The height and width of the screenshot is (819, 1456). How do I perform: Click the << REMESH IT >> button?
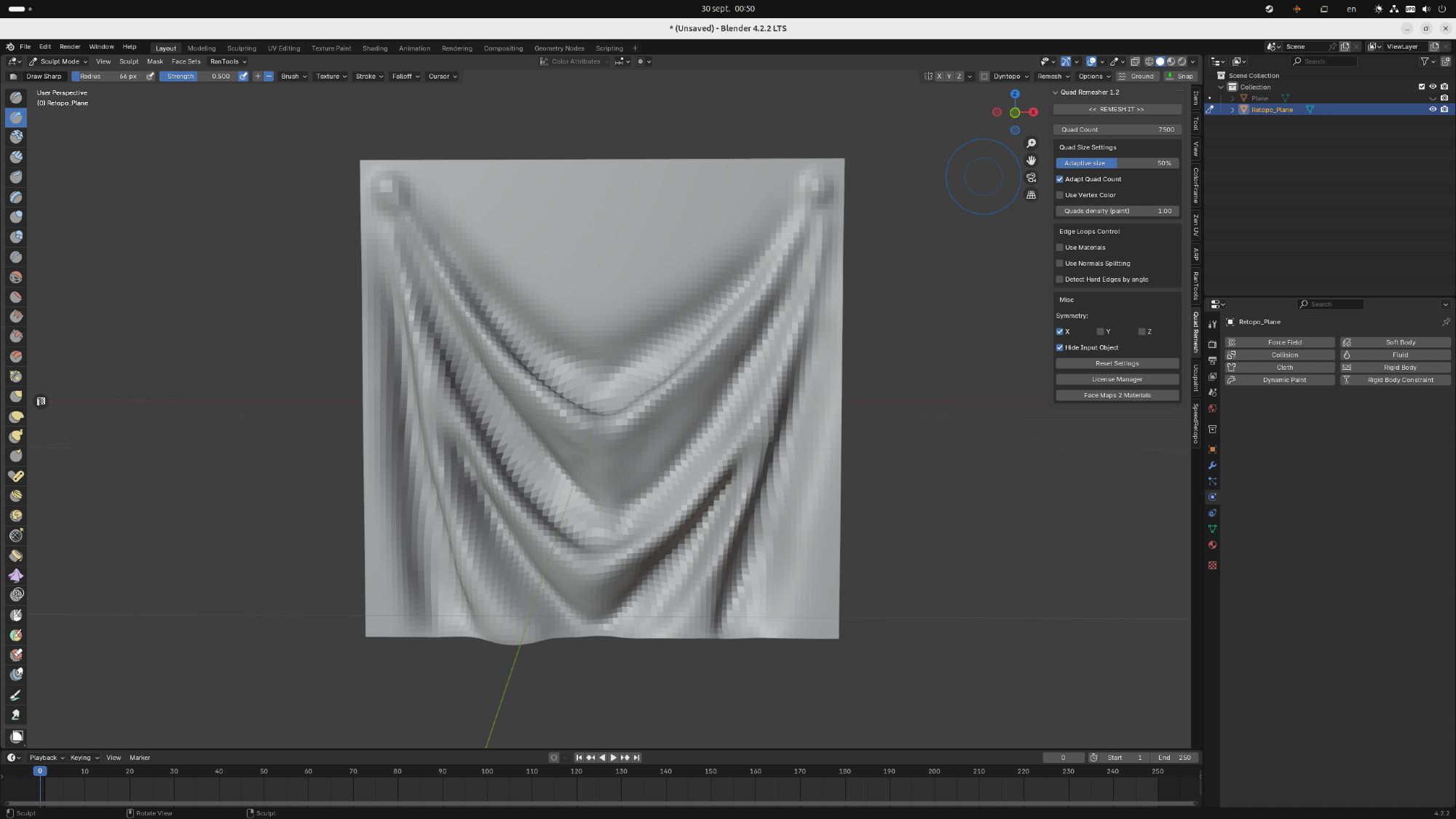[x=1117, y=109]
